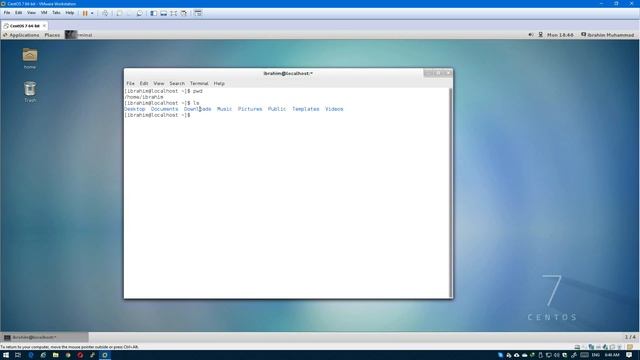Viewport: 640px width, 360px height.
Task: Open terminal Search menu
Action: pos(177,83)
